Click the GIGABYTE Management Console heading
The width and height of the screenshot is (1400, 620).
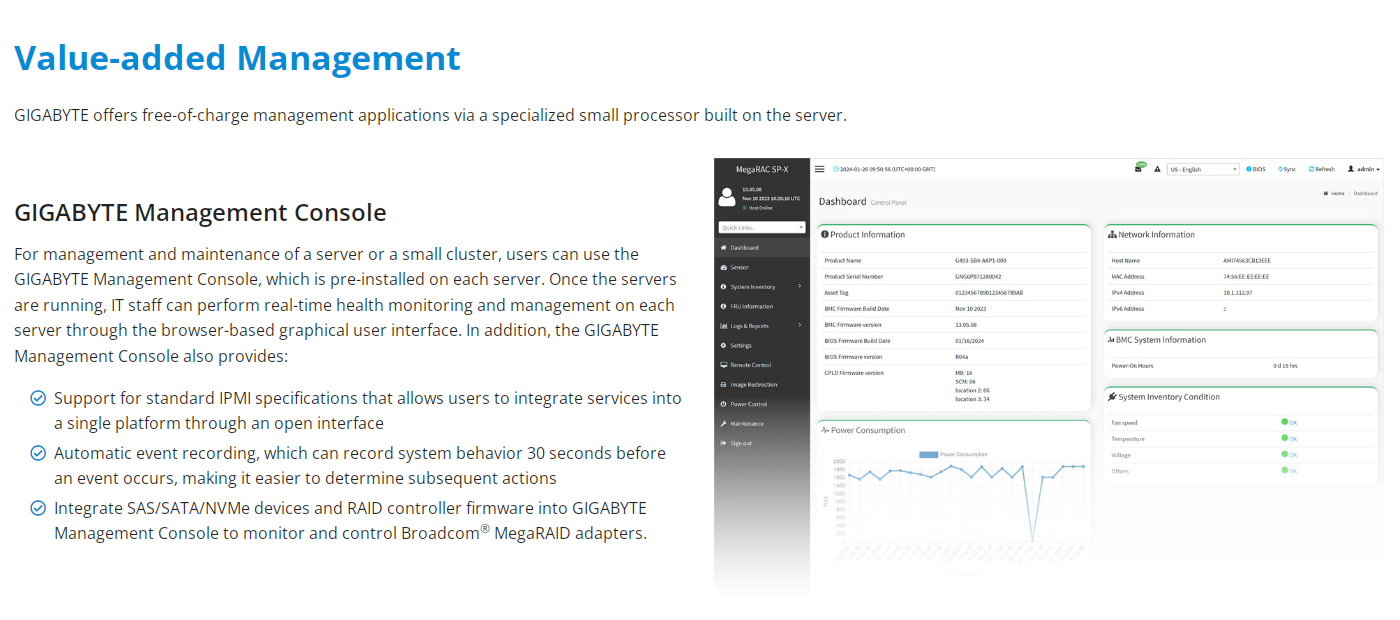(200, 212)
